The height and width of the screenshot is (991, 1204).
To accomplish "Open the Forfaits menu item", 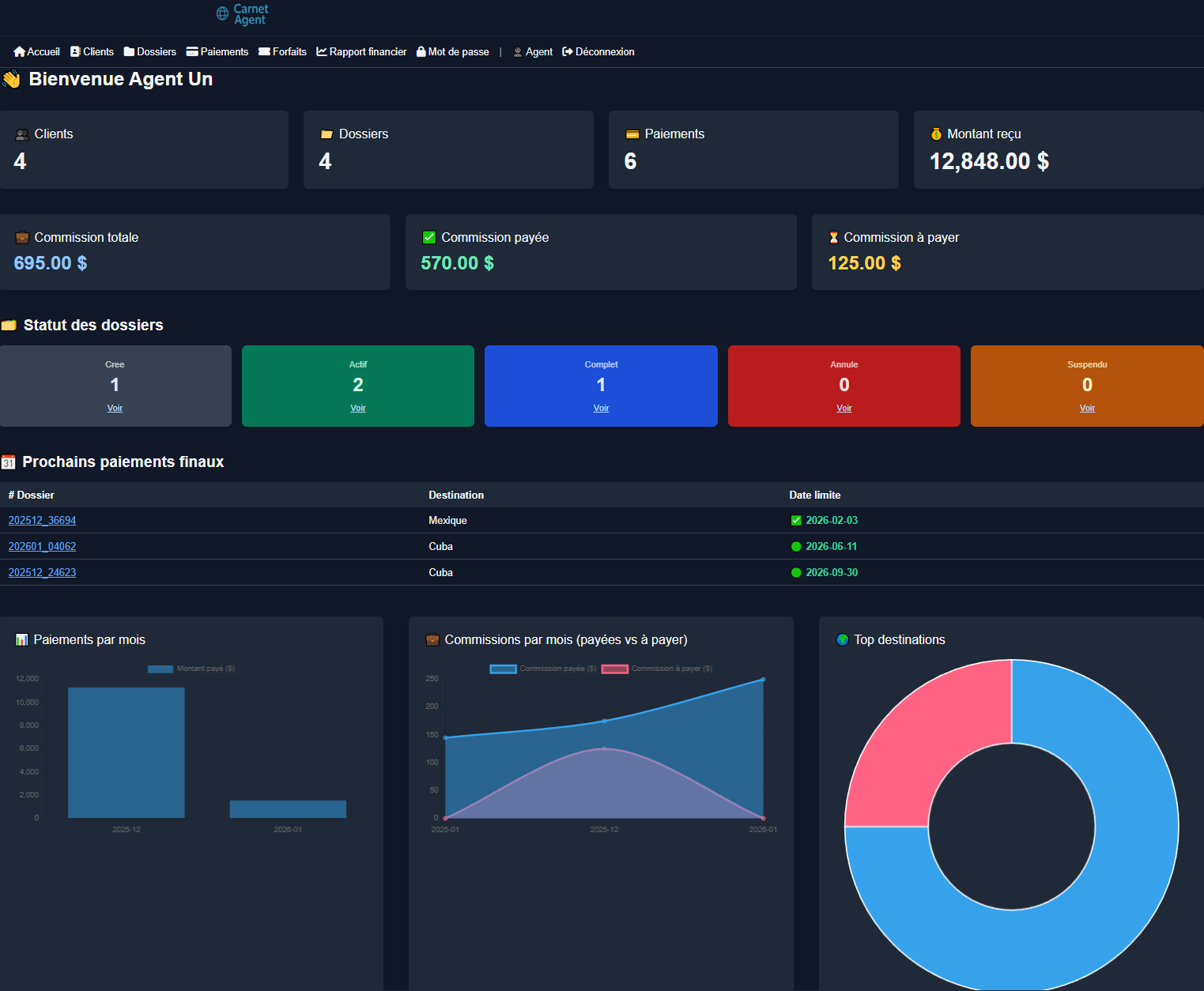I will point(282,51).
